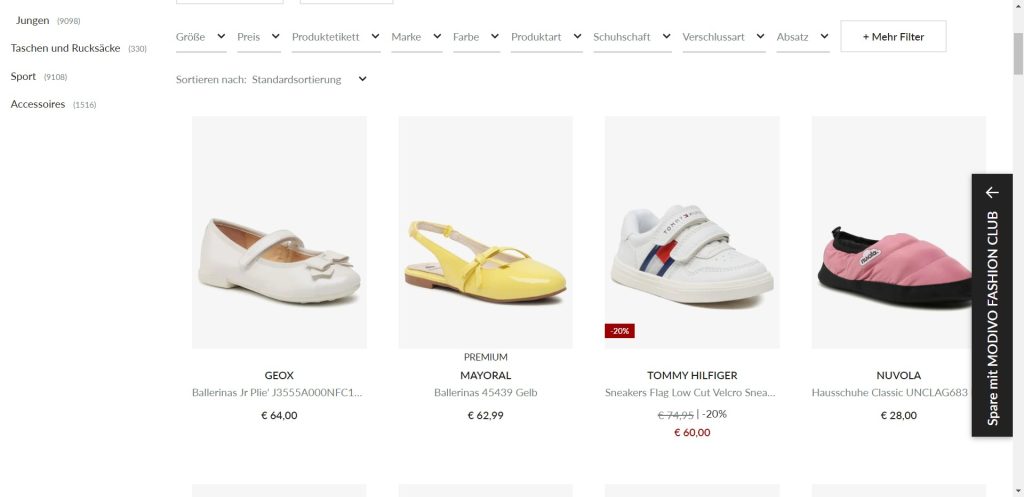Image resolution: width=1024 pixels, height=497 pixels.
Task: Expand the Marke filter
Action: pos(416,37)
